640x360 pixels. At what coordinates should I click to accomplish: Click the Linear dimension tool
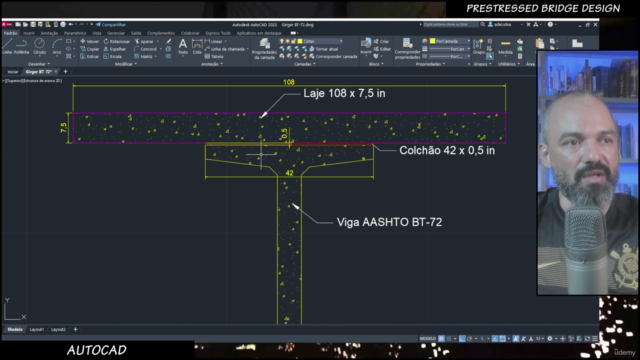click(213, 41)
